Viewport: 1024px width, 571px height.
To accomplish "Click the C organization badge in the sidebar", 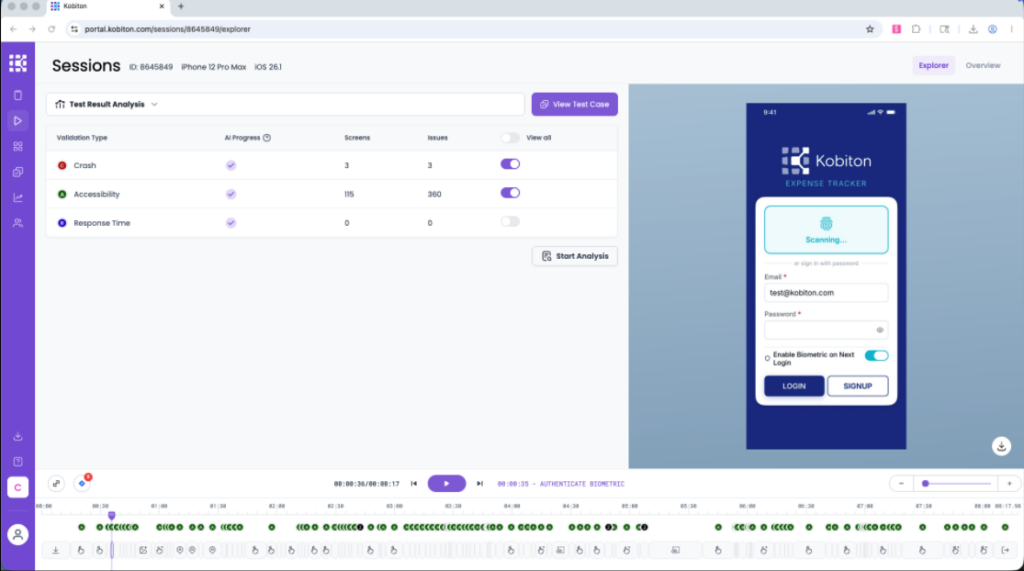I will tap(18, 487).
